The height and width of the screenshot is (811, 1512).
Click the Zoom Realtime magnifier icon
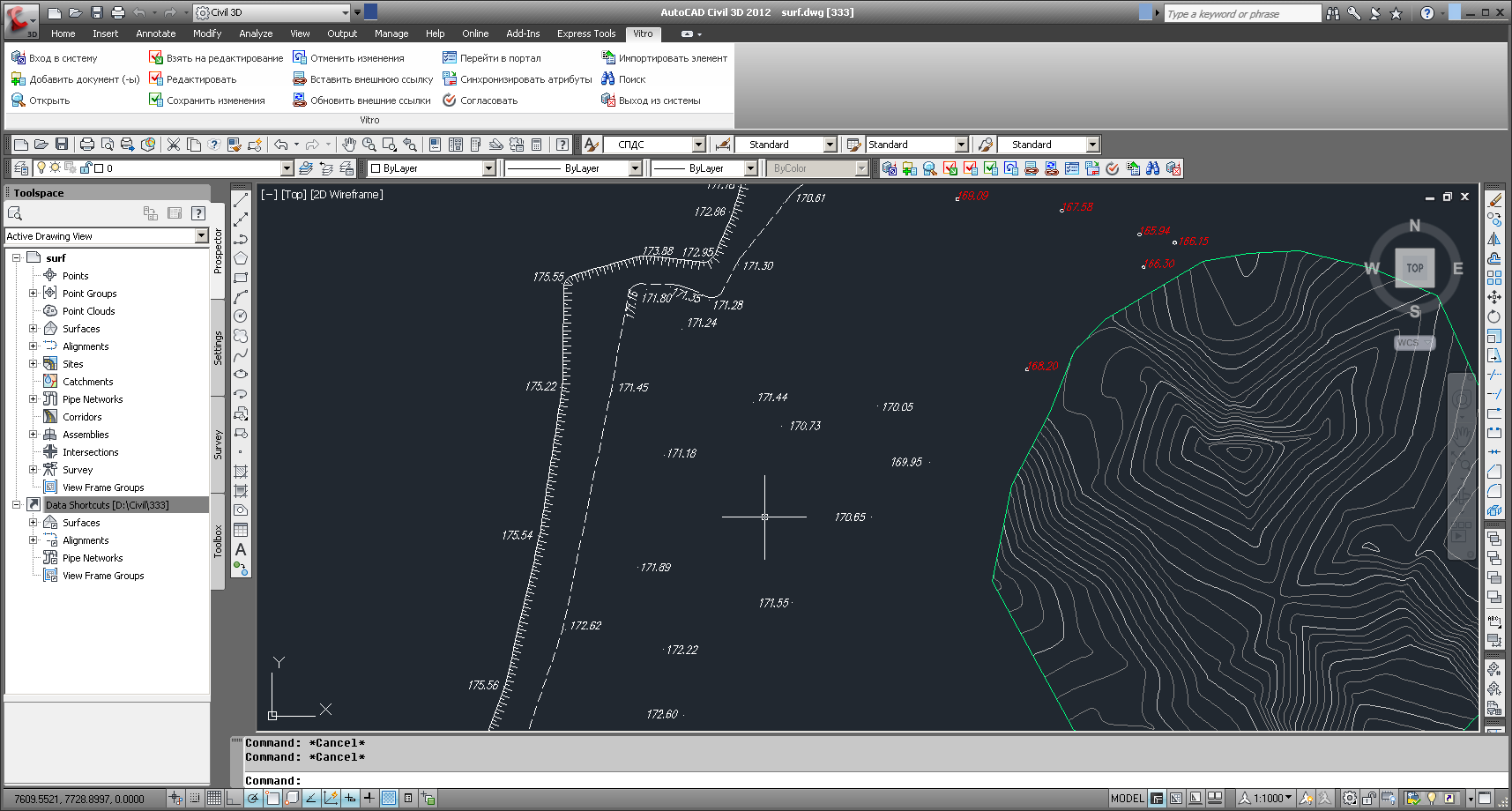(x=369, y=145)
